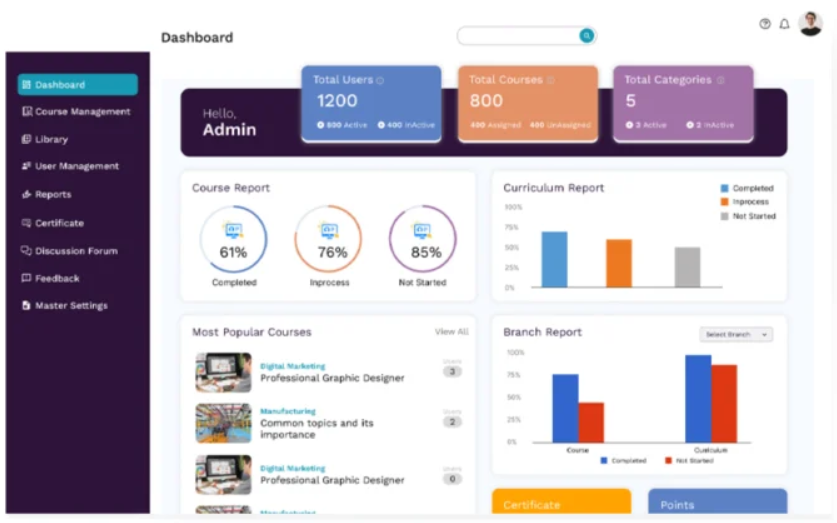Open the Discussion Forum menu item
Viewport: 837px width, 523px height.
coord(76,251)
